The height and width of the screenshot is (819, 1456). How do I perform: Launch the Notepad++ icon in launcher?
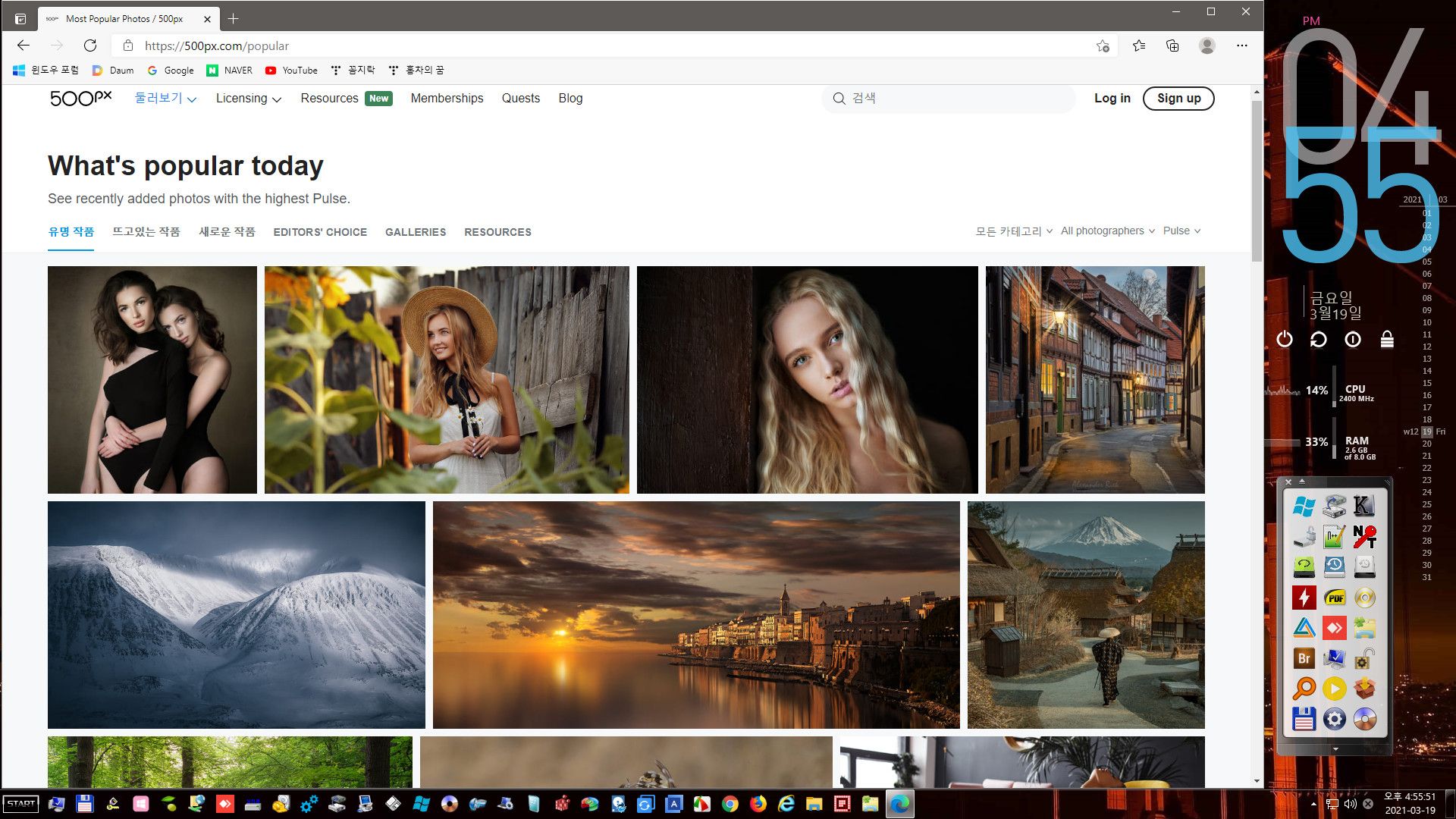[1334, 537]
